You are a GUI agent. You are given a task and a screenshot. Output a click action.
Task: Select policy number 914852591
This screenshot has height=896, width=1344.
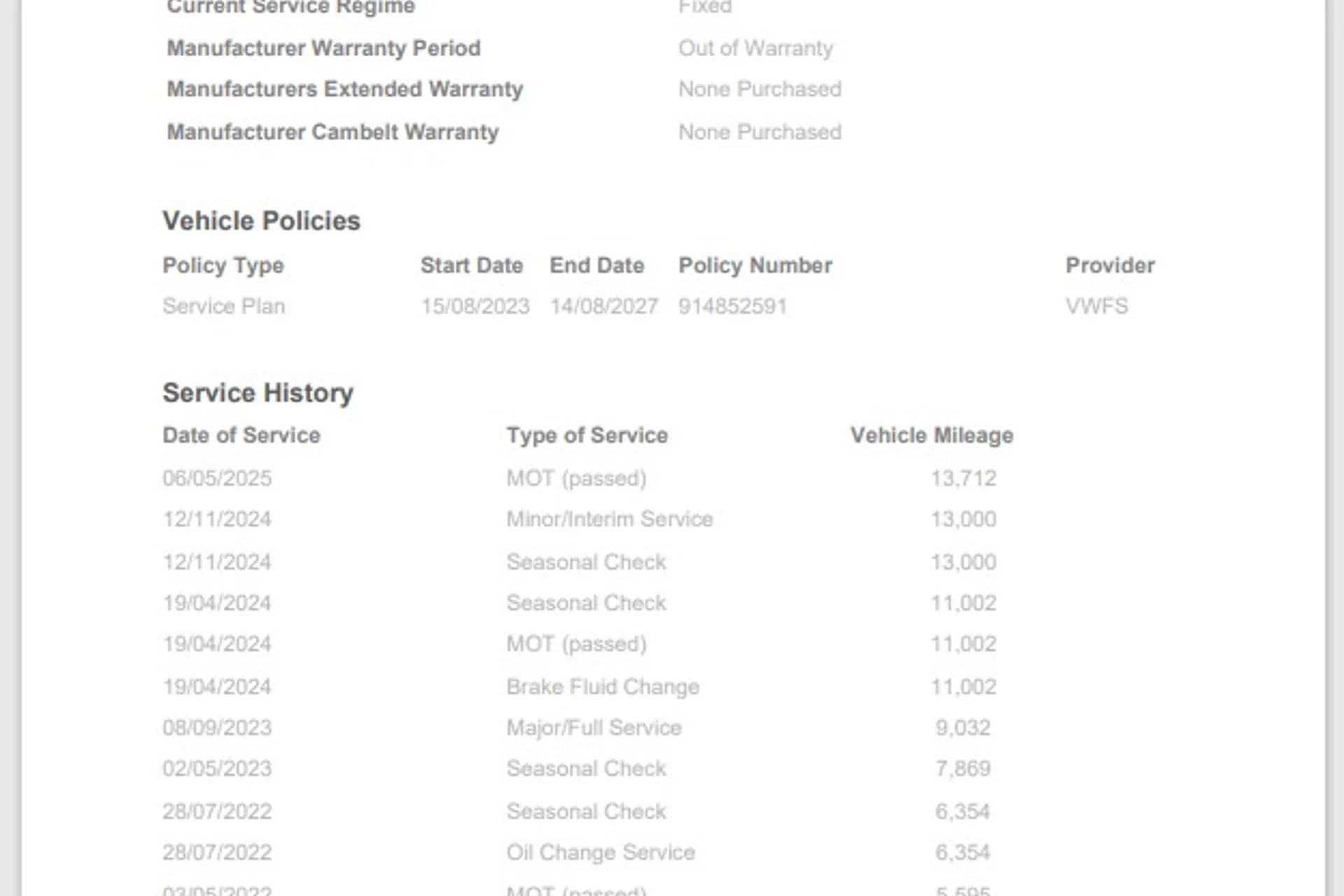[732, 306]
